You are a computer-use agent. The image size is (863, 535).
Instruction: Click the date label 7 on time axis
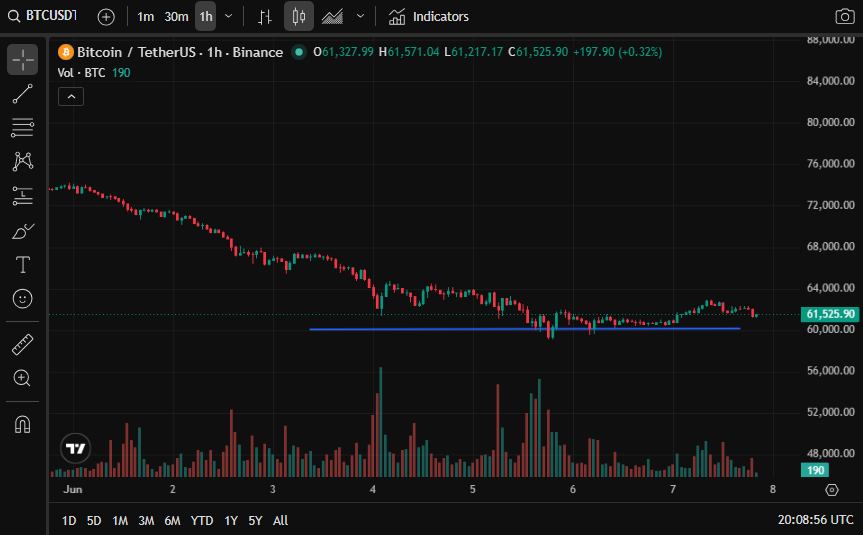pos(673,489)
